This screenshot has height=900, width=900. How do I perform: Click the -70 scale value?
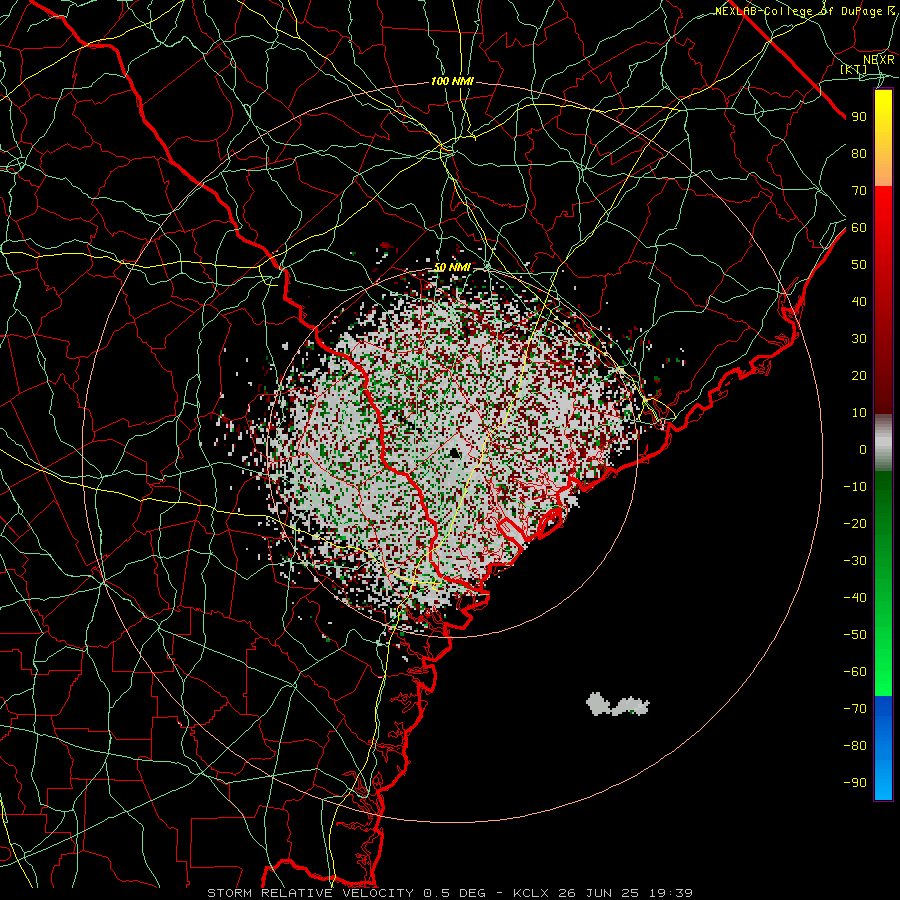point(855,709)
